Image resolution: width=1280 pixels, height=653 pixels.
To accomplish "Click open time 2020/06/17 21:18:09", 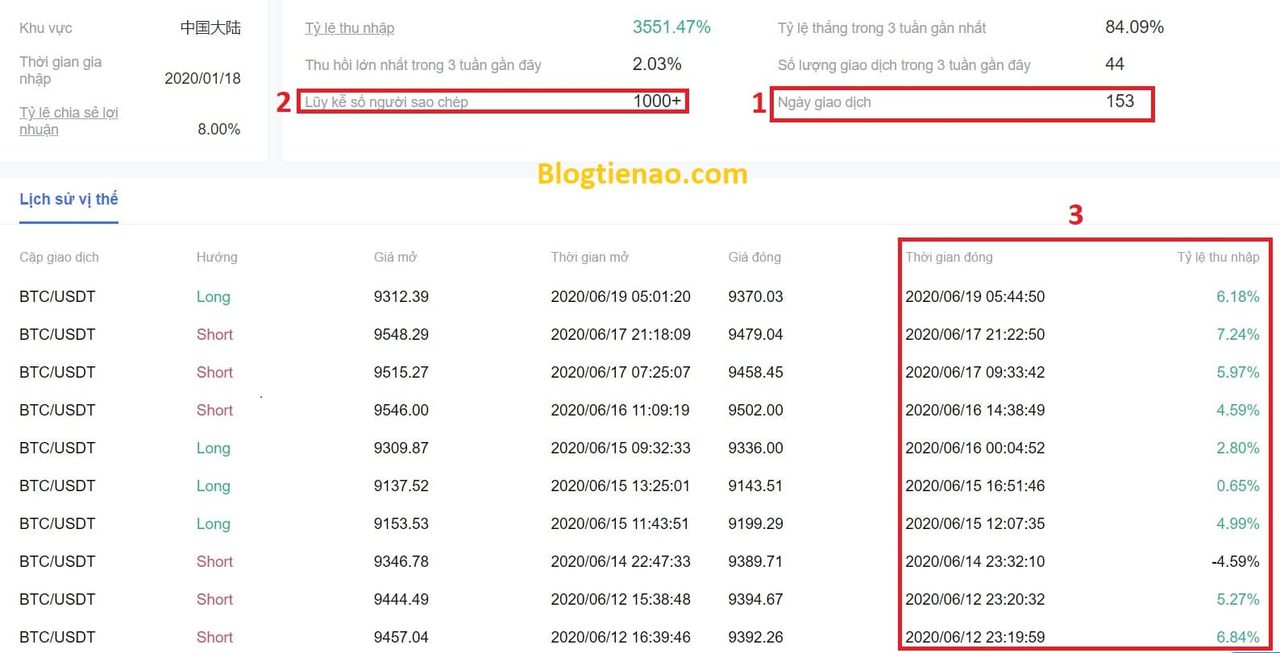I will click(x=621, y=334).
